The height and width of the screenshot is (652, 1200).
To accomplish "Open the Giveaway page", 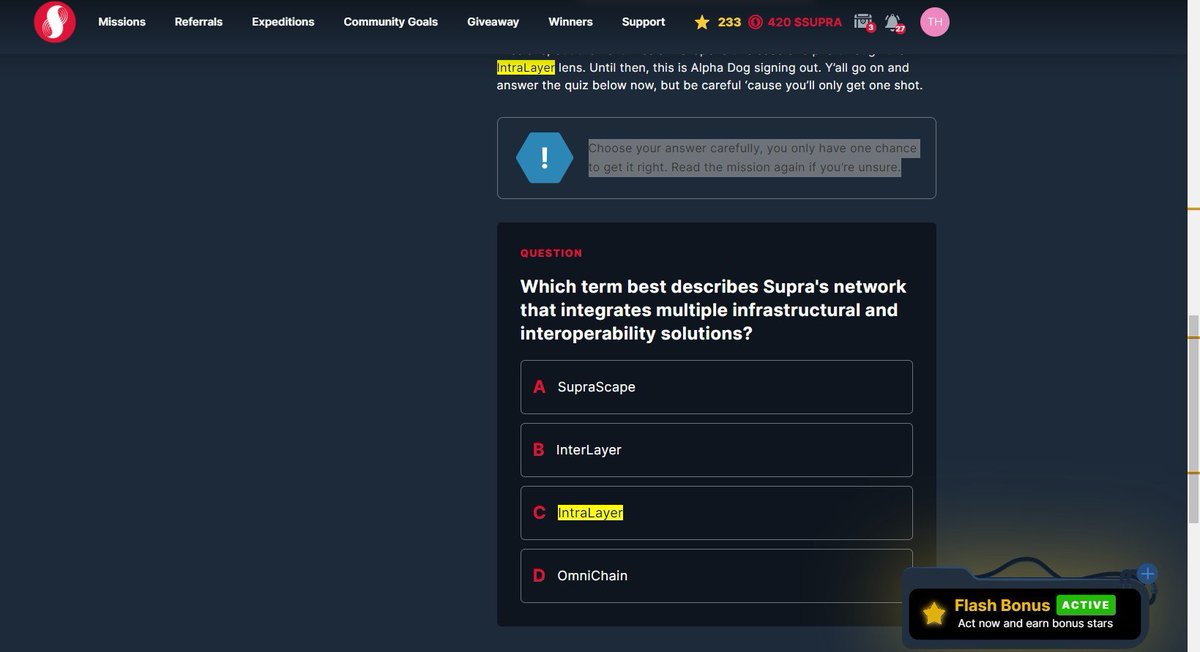I will click(x=493, y=21).
